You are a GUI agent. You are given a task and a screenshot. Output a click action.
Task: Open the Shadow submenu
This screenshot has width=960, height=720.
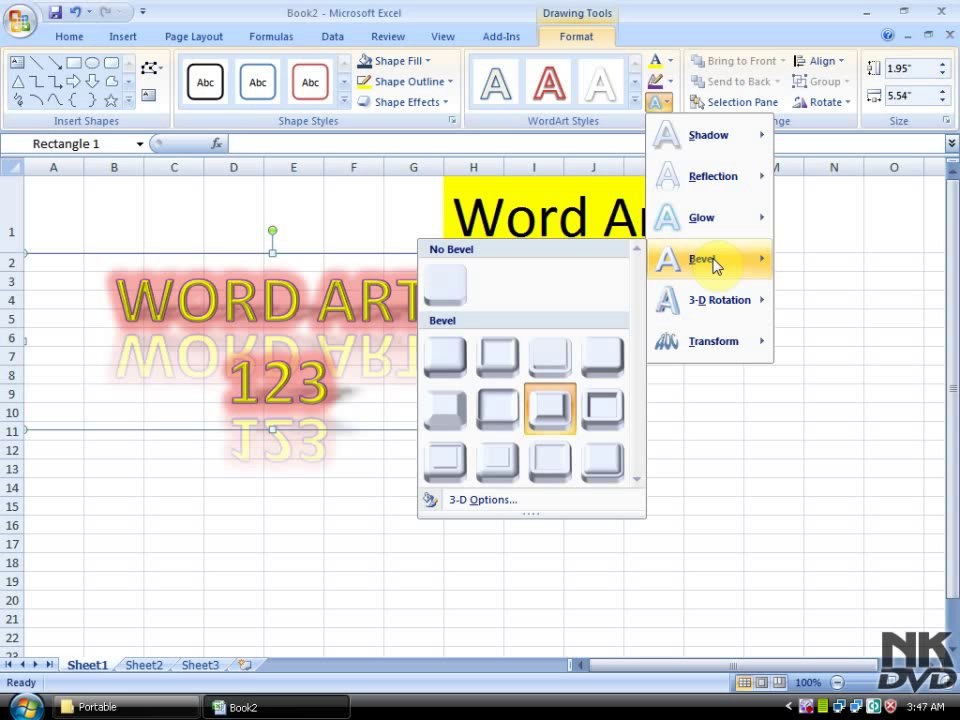710,135
